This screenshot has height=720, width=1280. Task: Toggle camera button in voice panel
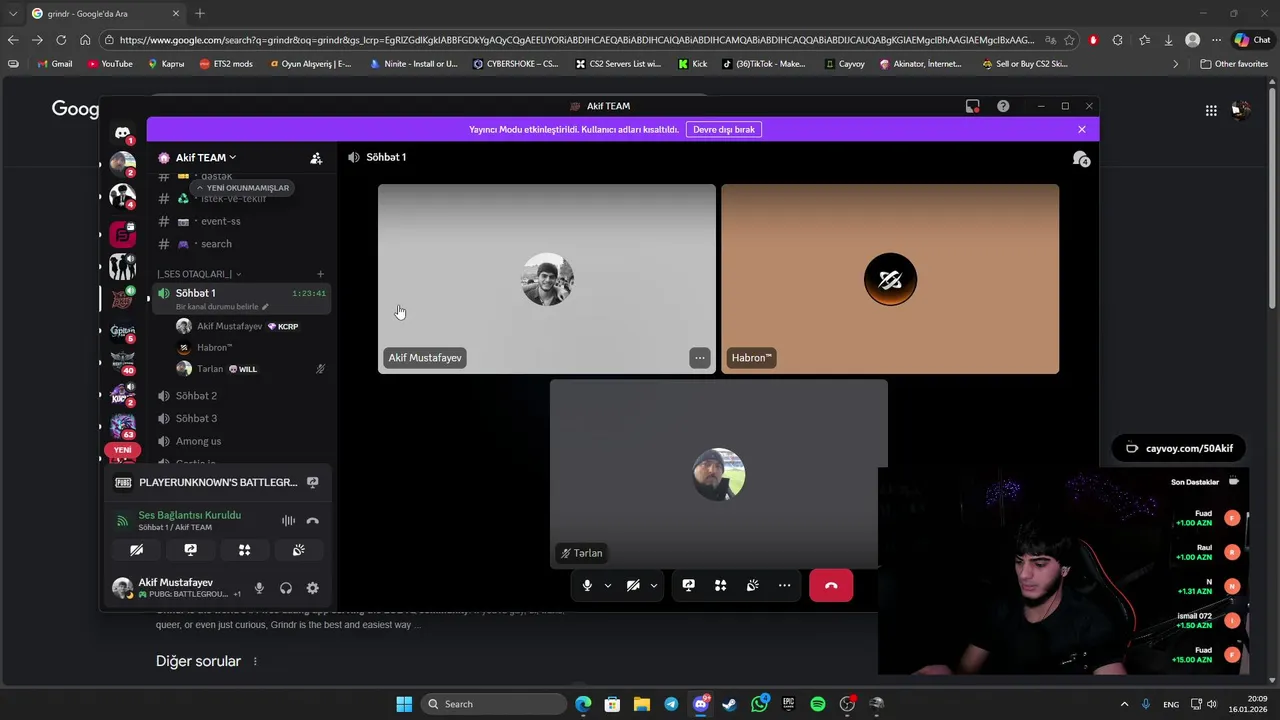pos(137,550)
